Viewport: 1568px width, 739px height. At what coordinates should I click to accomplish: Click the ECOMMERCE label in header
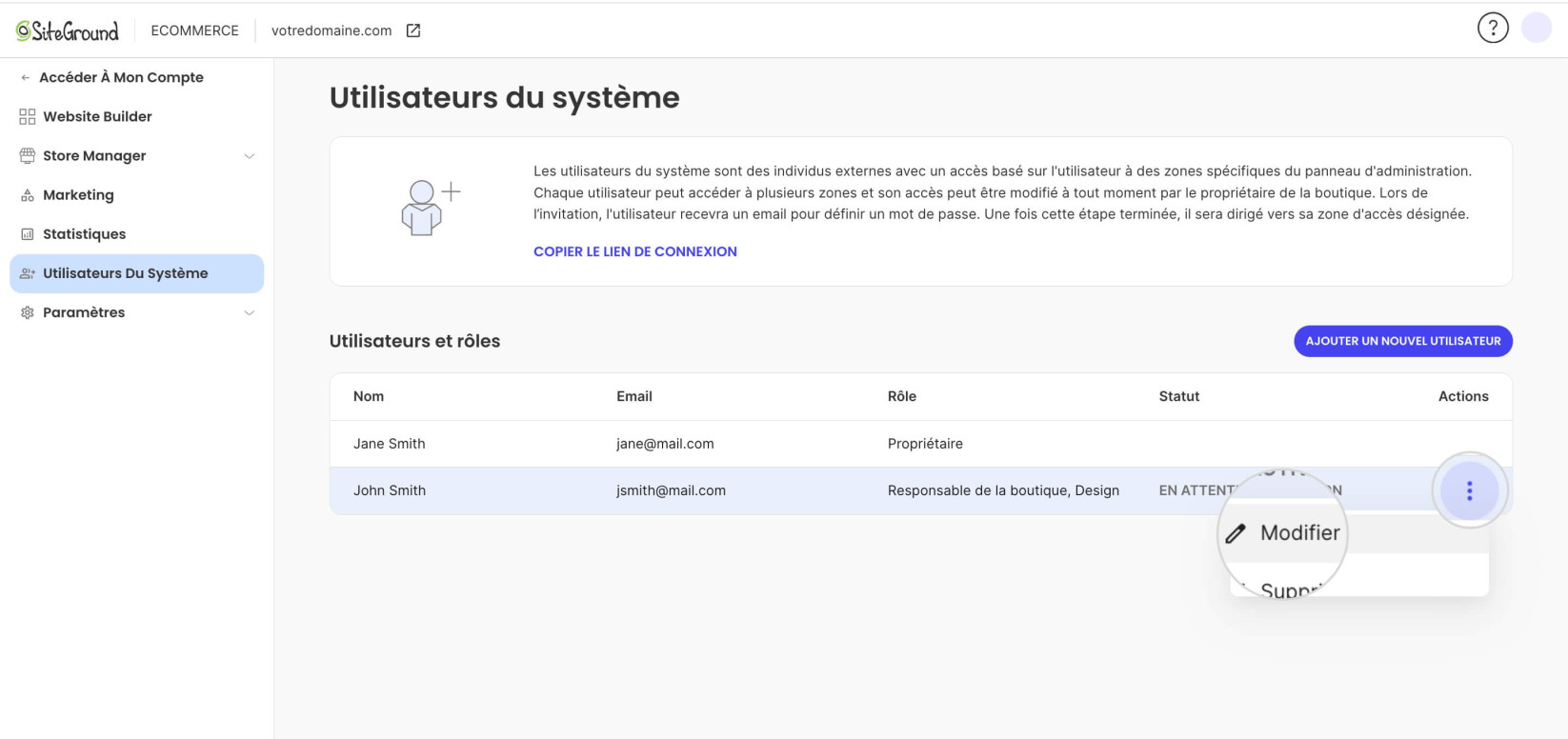(195, 30)
